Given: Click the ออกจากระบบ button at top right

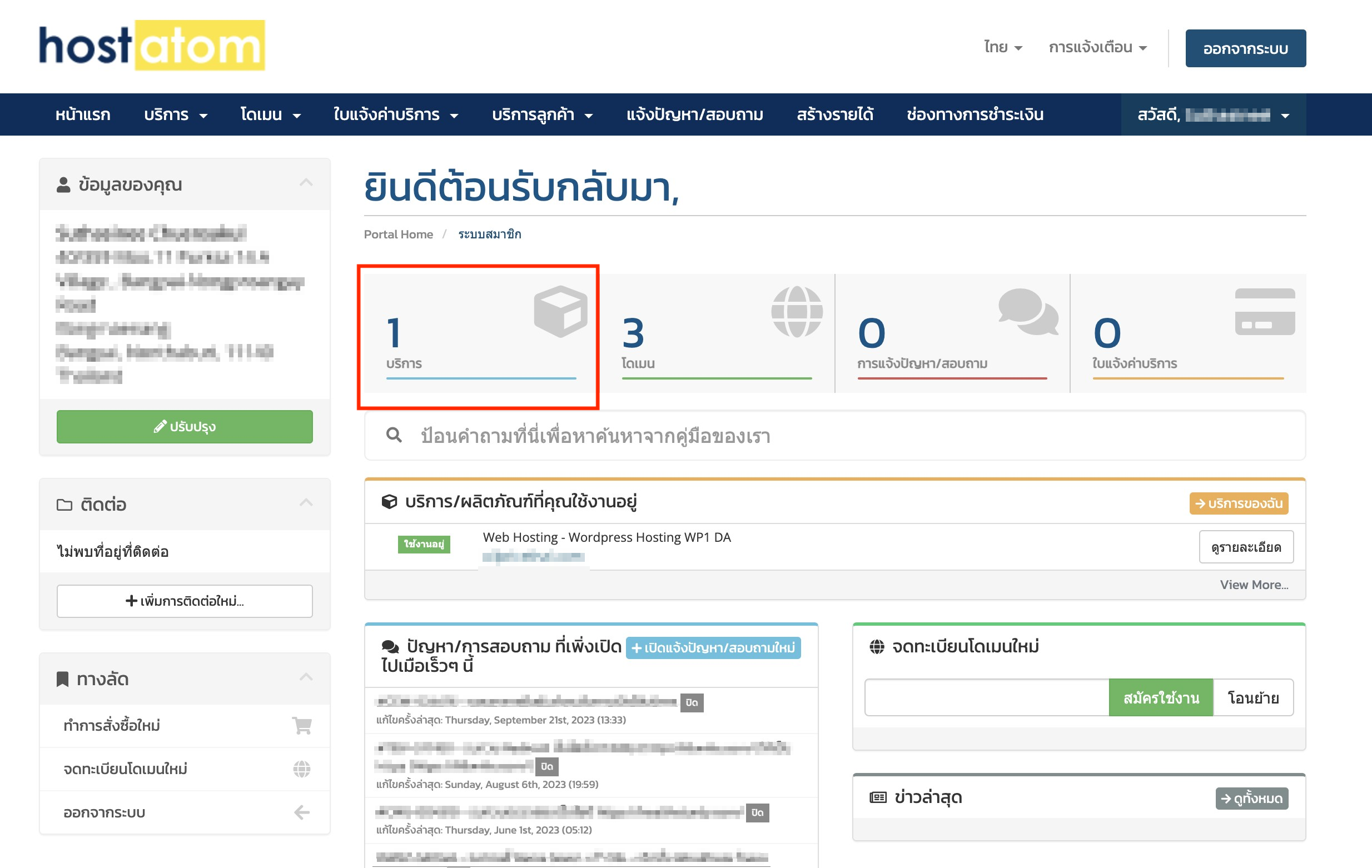Looking at the screenshot, I should click(x=1245, y=48).
